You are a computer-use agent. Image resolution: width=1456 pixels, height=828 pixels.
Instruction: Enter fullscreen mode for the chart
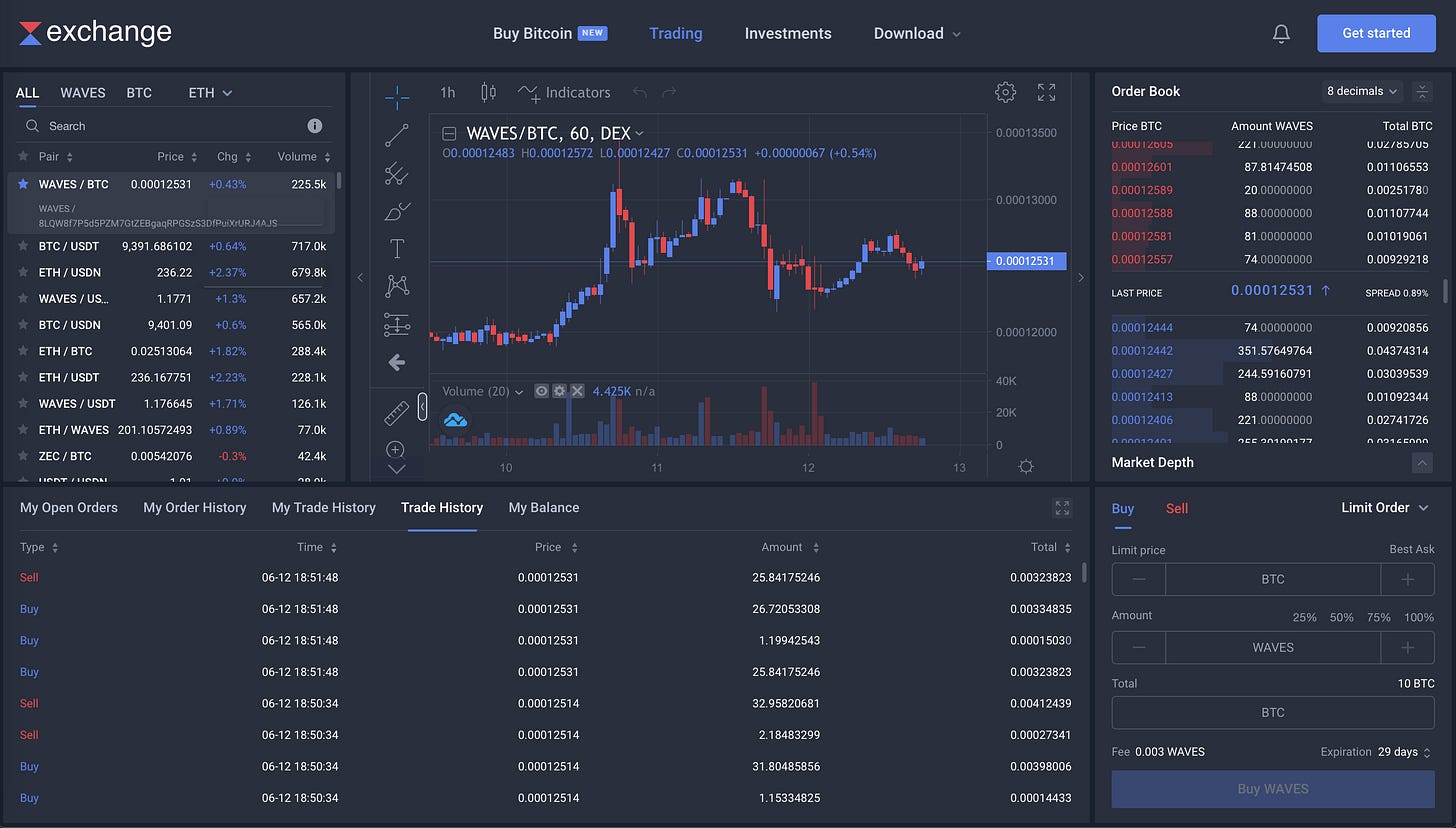click(x=1046, y=92)
